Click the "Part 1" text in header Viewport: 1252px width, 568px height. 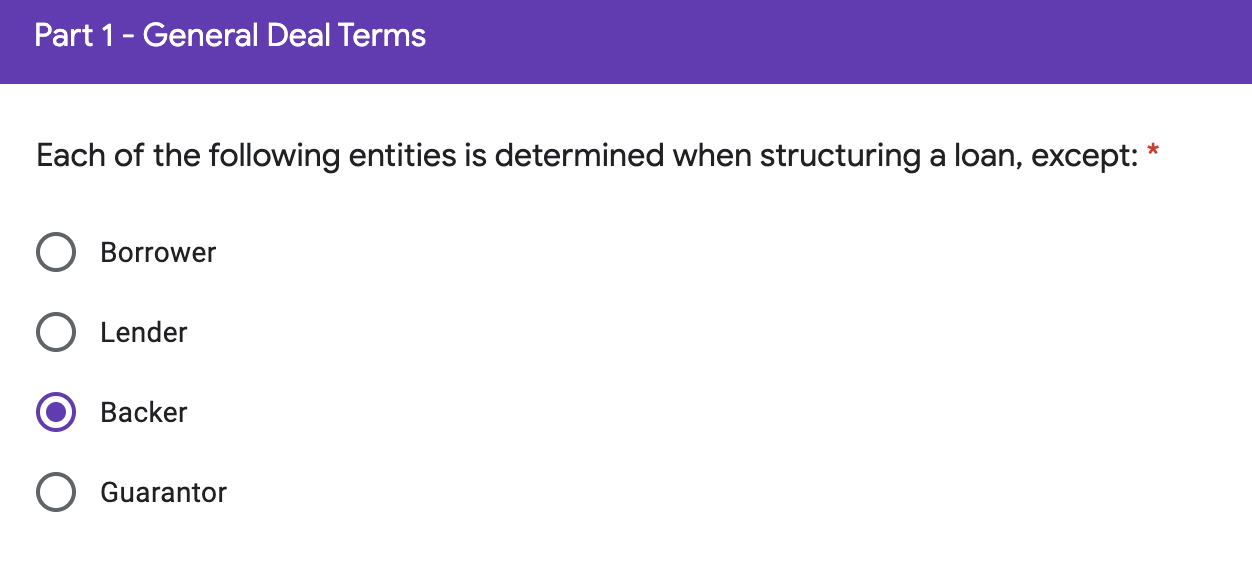click(75, 36)
